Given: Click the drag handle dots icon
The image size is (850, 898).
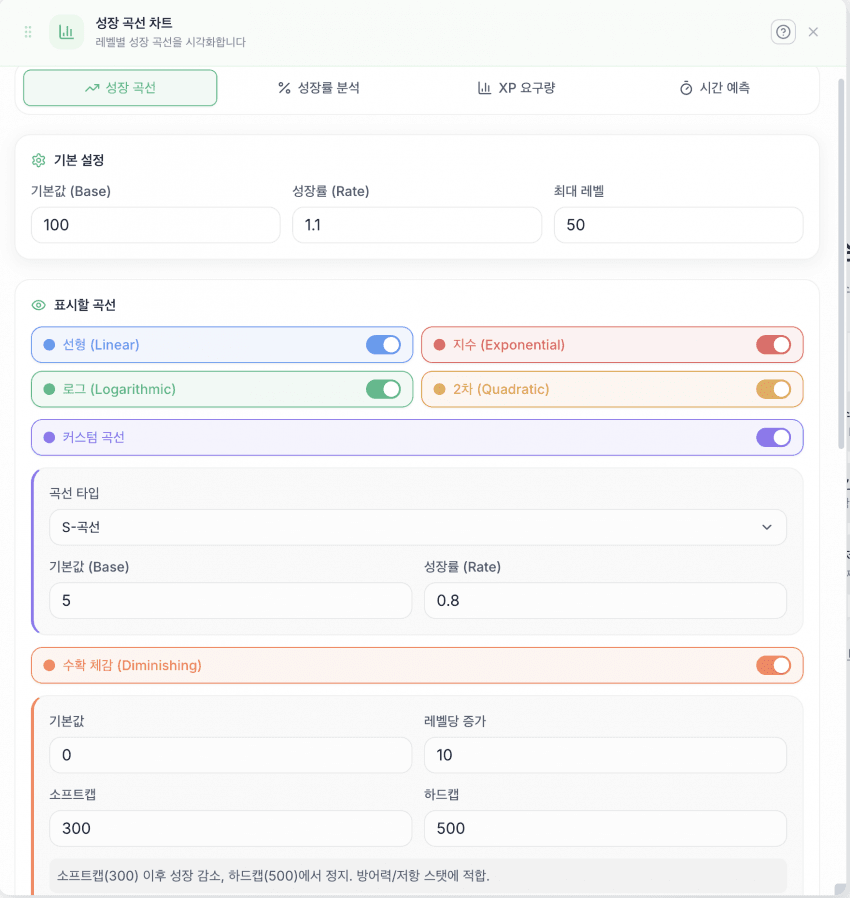Looking at the screenshot, I should point(28,32).
